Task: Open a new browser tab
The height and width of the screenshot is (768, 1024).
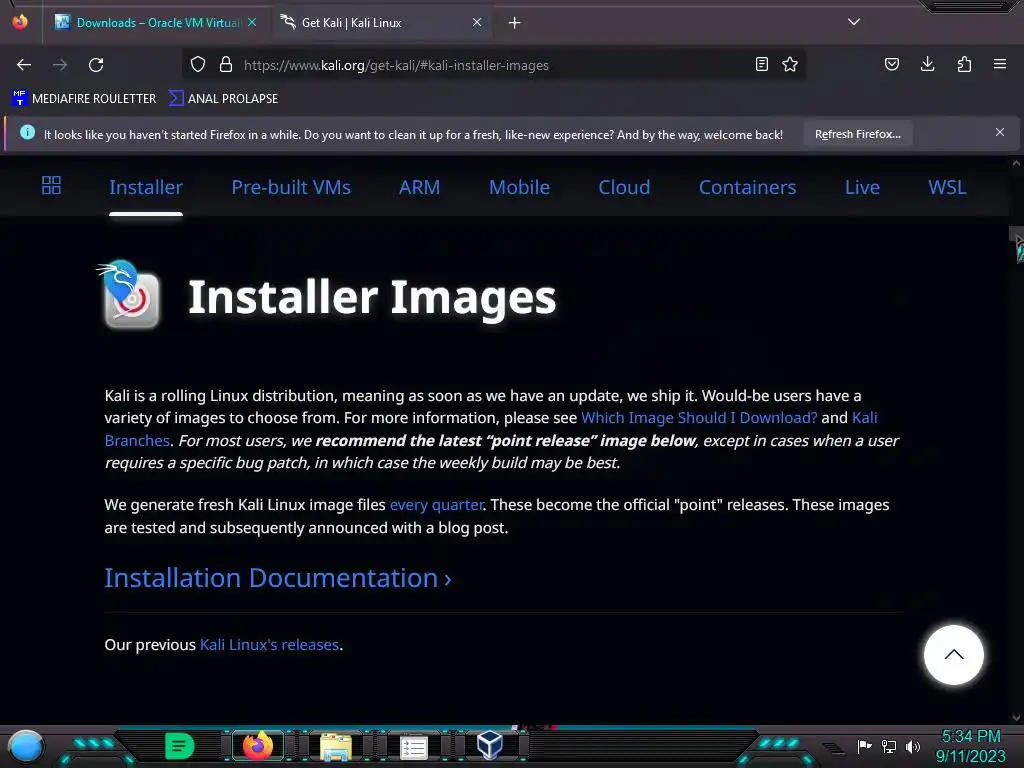Action: coord(515,23)
